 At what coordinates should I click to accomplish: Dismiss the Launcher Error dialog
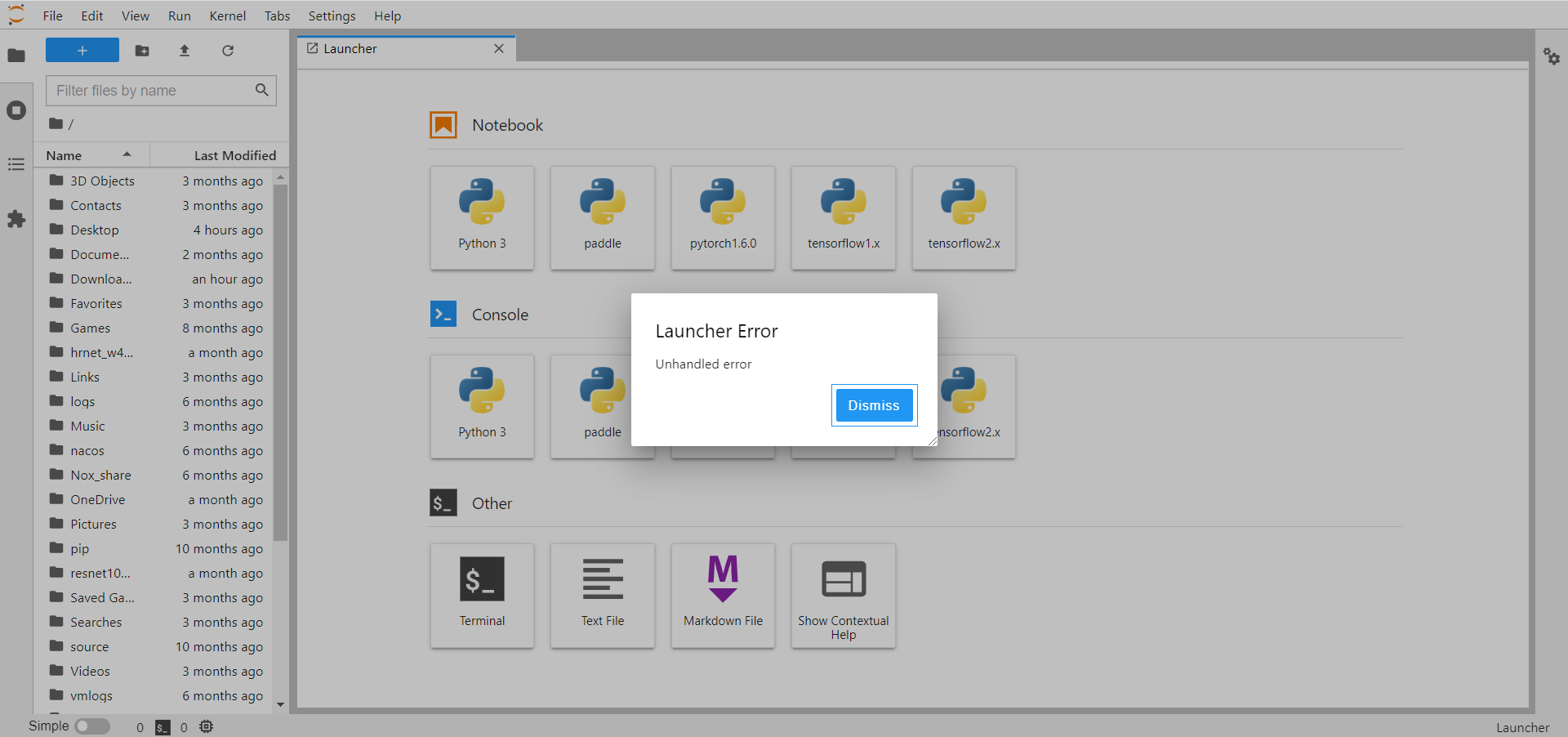pos(874,405)
